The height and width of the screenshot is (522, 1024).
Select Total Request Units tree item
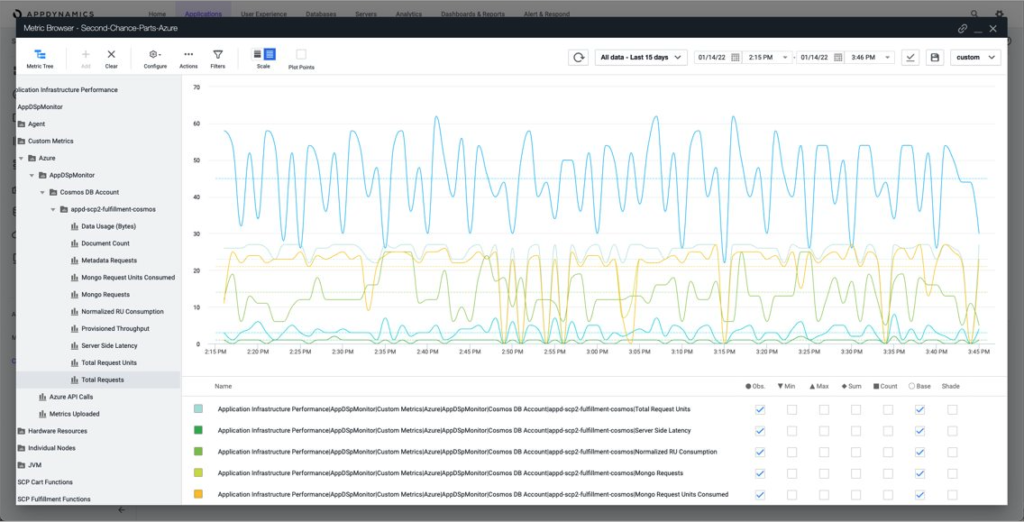click(108, 363)
